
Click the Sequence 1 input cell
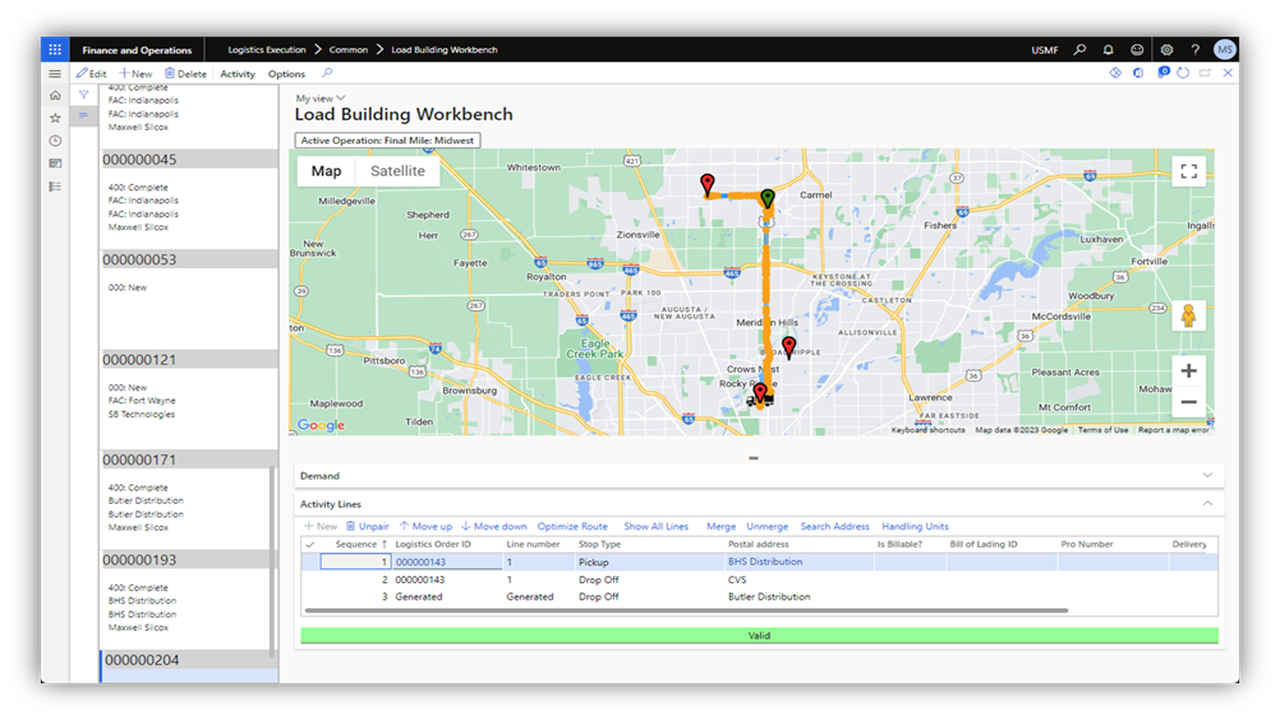tap(355, 562)
